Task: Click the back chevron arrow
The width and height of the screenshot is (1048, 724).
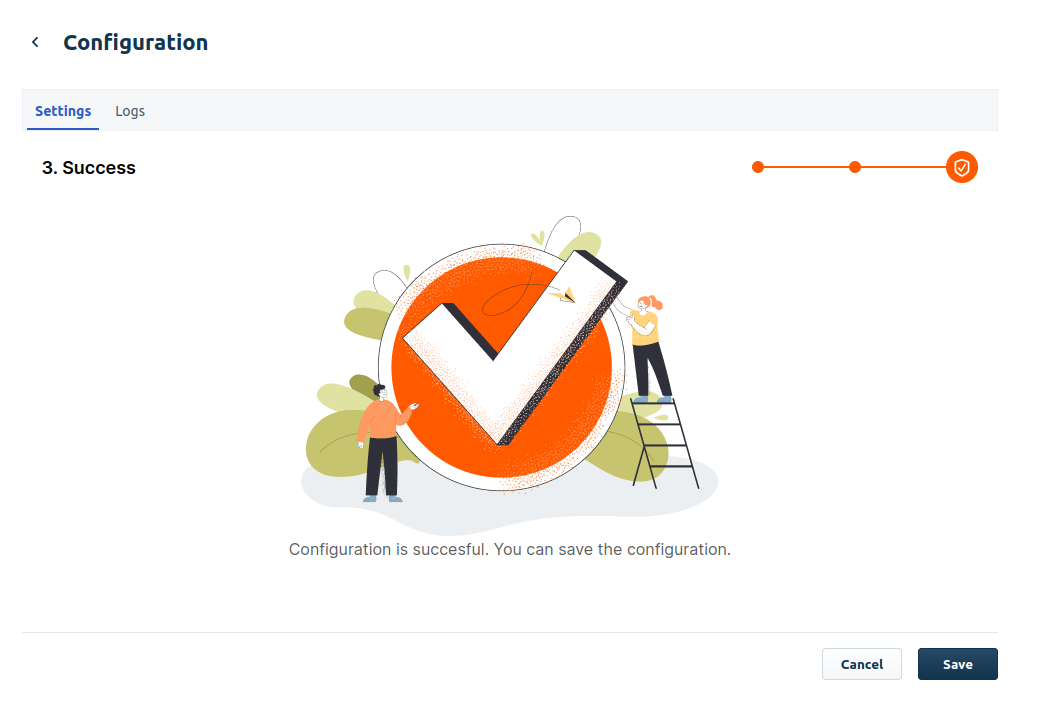Action: 35,42
